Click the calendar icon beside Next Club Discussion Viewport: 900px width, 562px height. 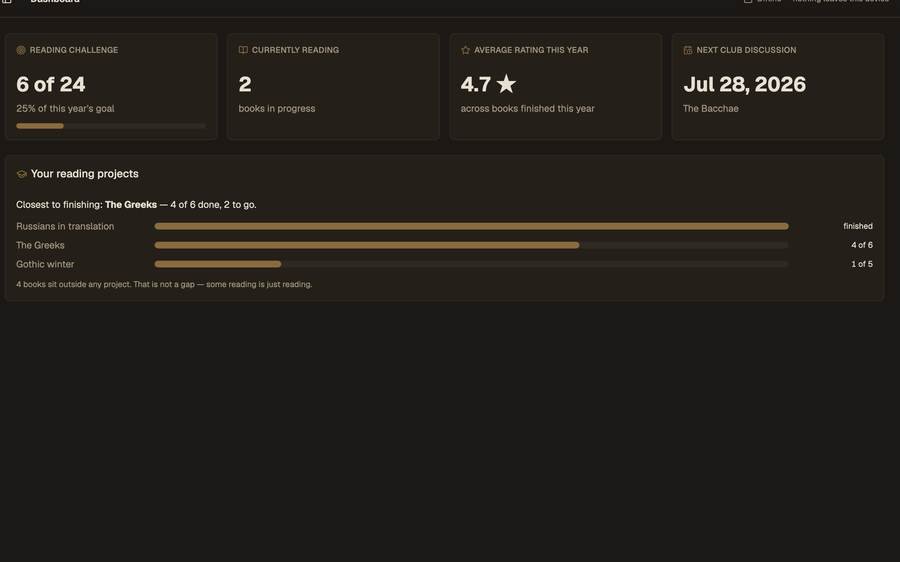pyautogui.click(x=688, y=50)
